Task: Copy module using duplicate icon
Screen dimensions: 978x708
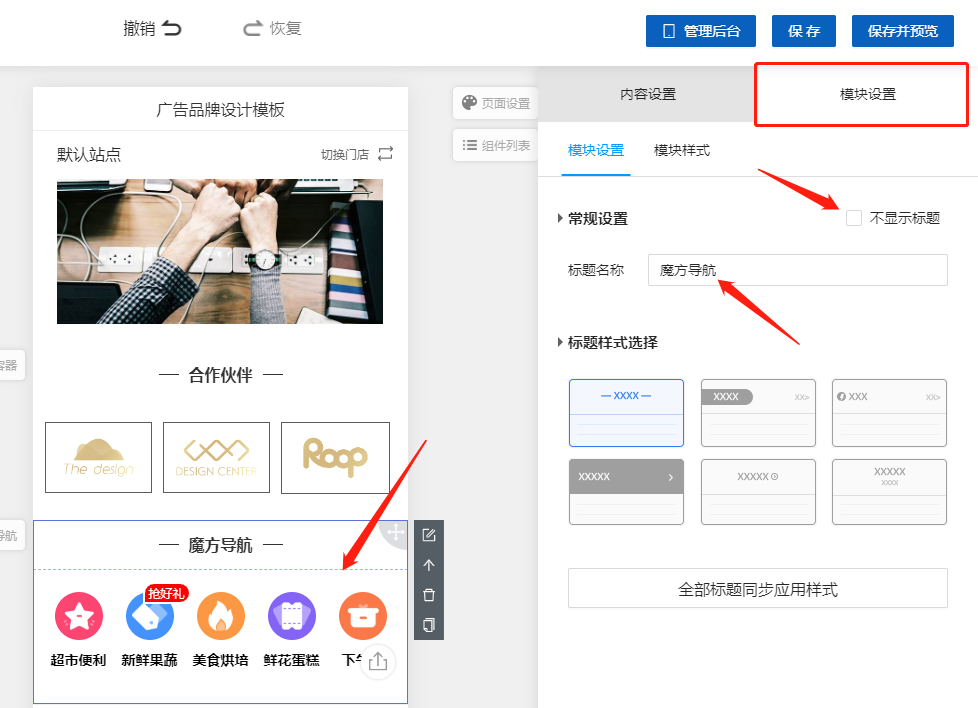Action: [x=429, y=625]
